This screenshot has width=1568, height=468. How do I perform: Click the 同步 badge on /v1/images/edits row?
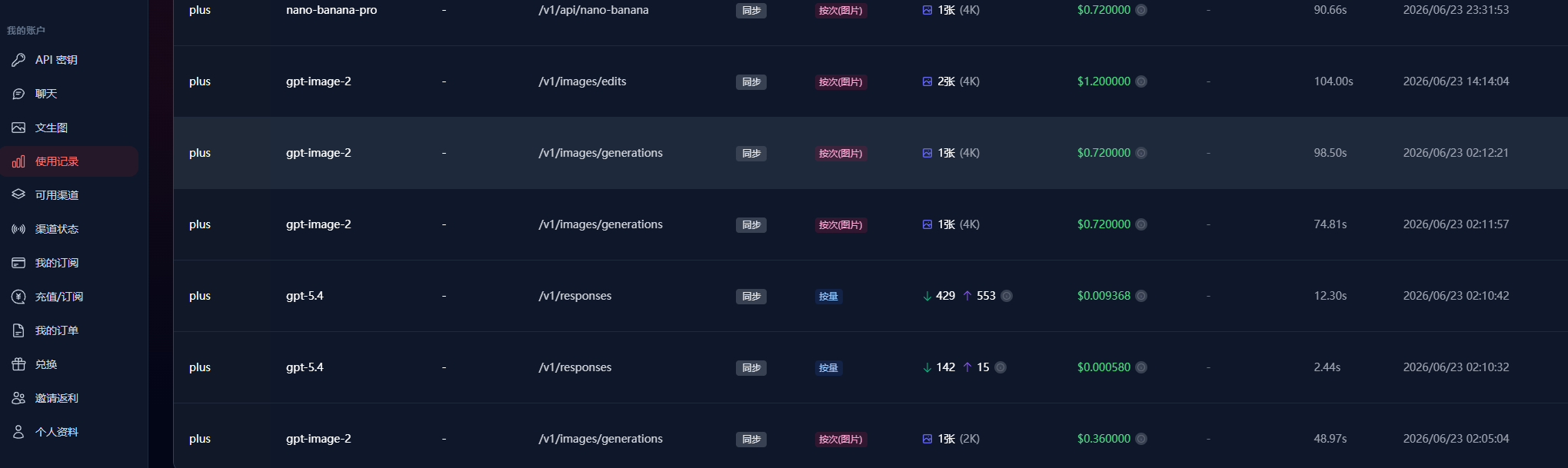coord(751,82)
